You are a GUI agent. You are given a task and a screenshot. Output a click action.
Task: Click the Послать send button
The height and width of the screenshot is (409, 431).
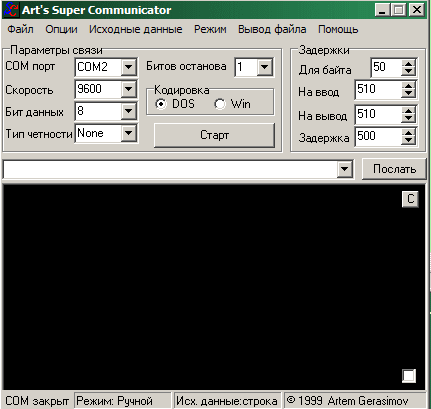(x=394, y=169)
